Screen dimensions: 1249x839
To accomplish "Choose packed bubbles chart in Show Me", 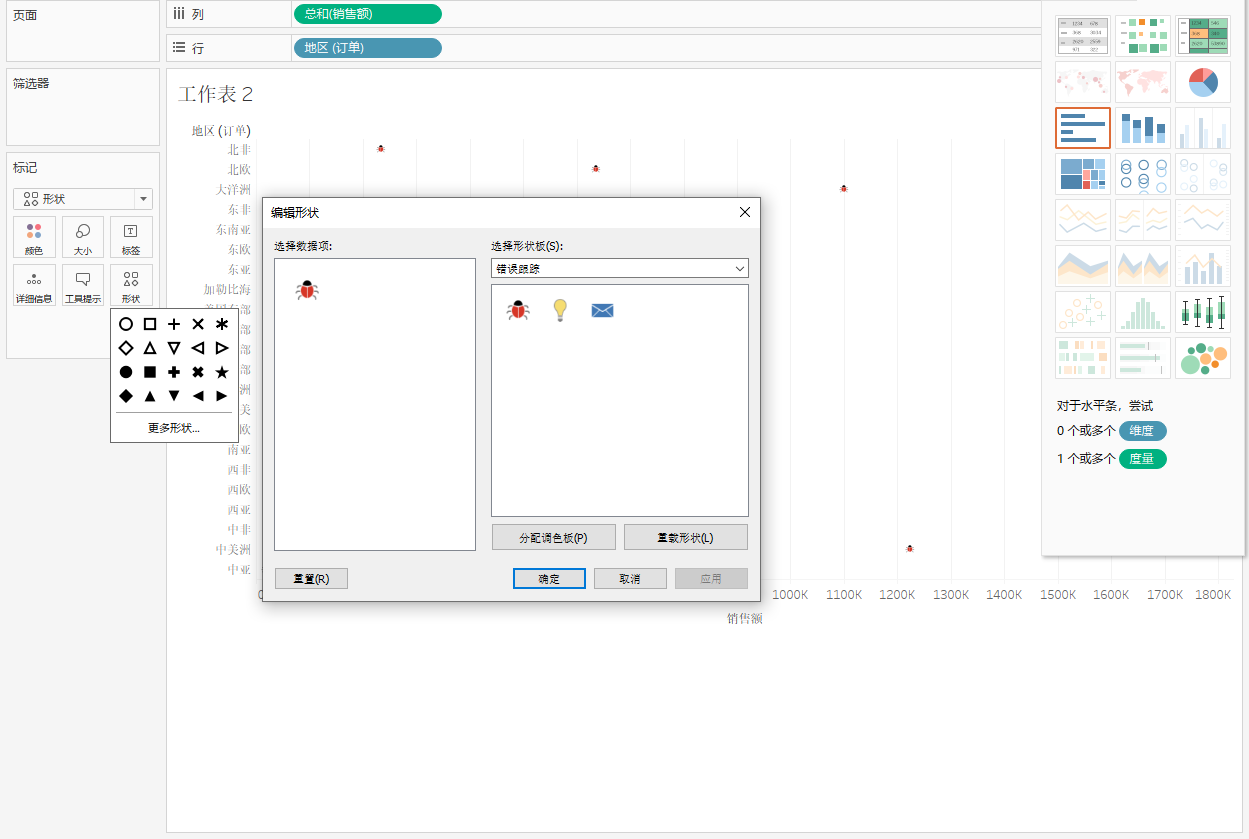I will (x=1203, y=358).
